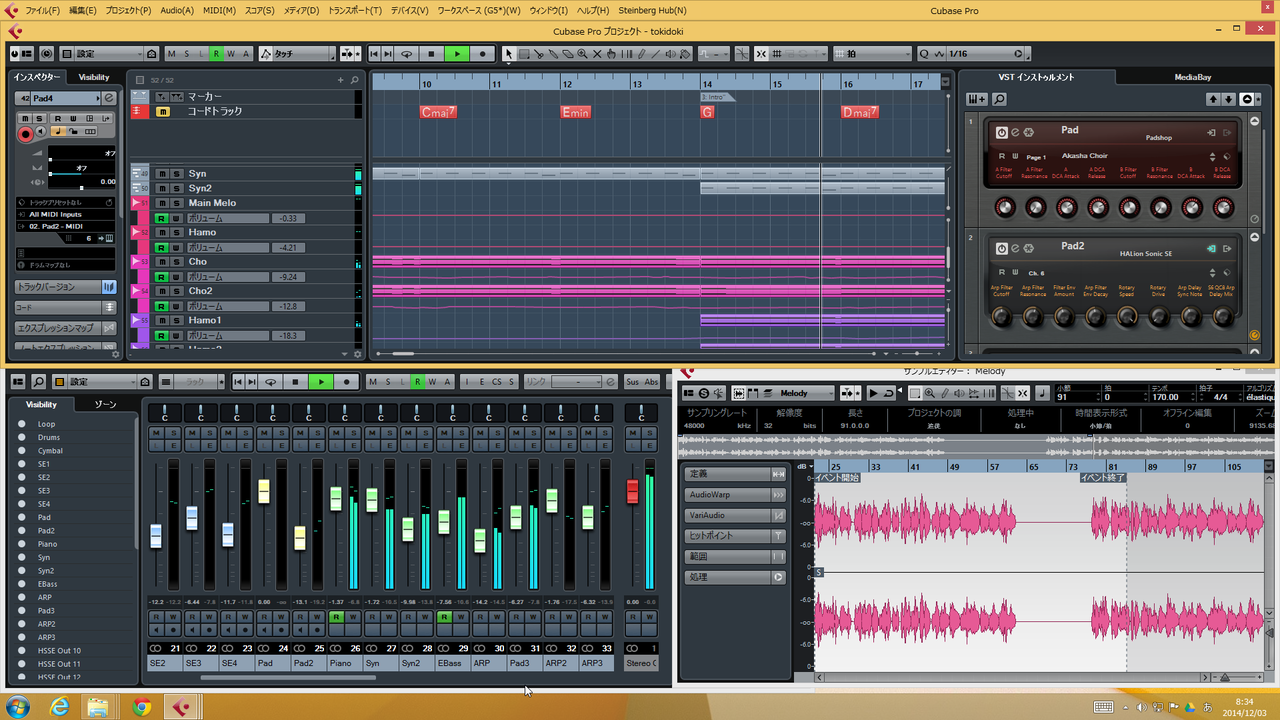Expand the トラックバージョン section in Inspector

tap(66, 287)
